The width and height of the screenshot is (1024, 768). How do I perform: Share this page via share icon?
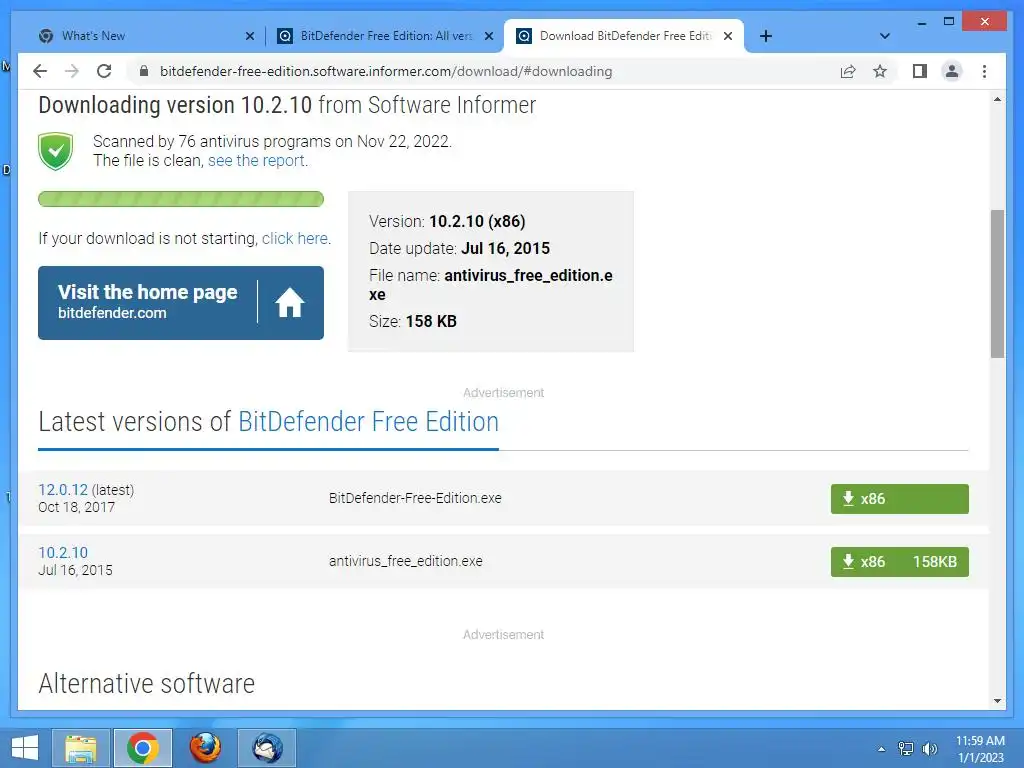pos(848,71)
